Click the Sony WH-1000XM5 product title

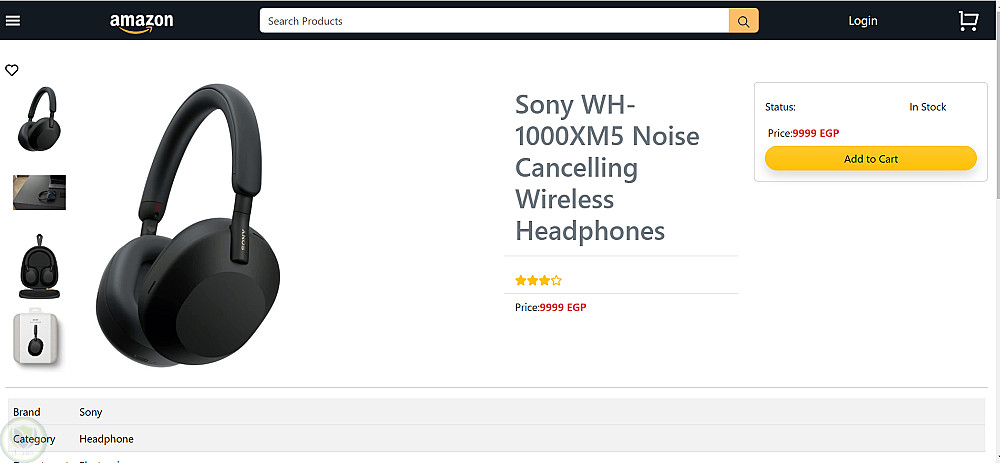coord(607,167)
